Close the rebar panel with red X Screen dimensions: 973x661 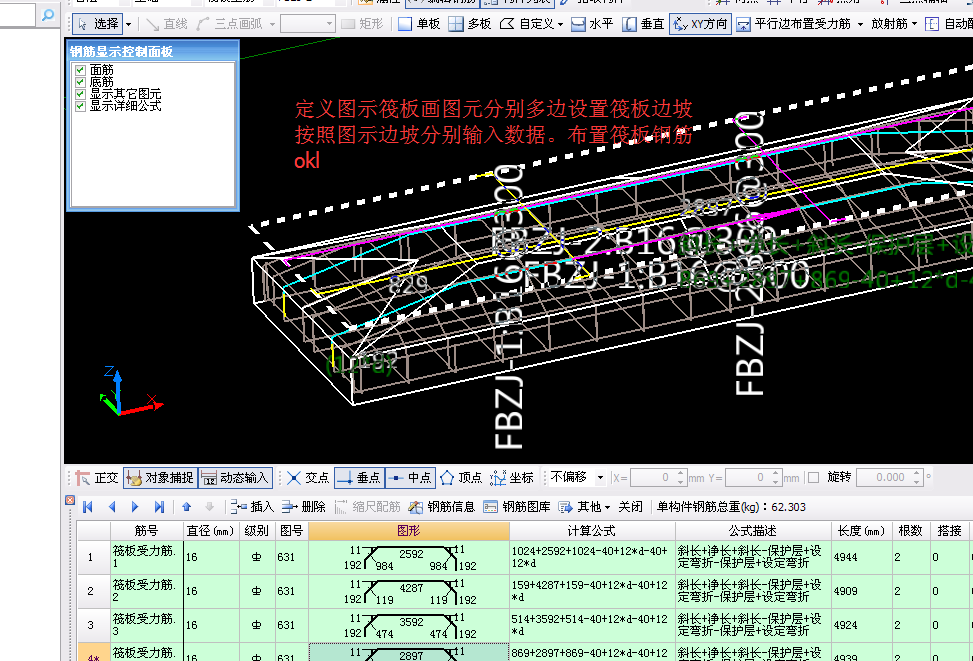coord(70,500)
